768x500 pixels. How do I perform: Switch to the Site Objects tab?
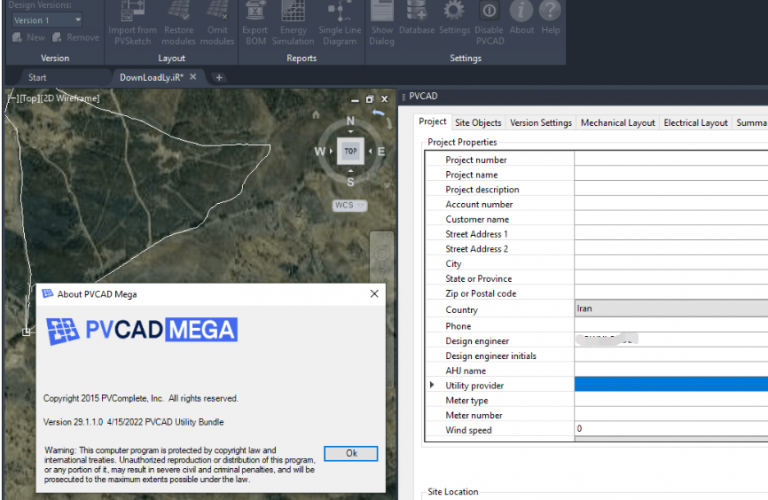coord(478,123)
